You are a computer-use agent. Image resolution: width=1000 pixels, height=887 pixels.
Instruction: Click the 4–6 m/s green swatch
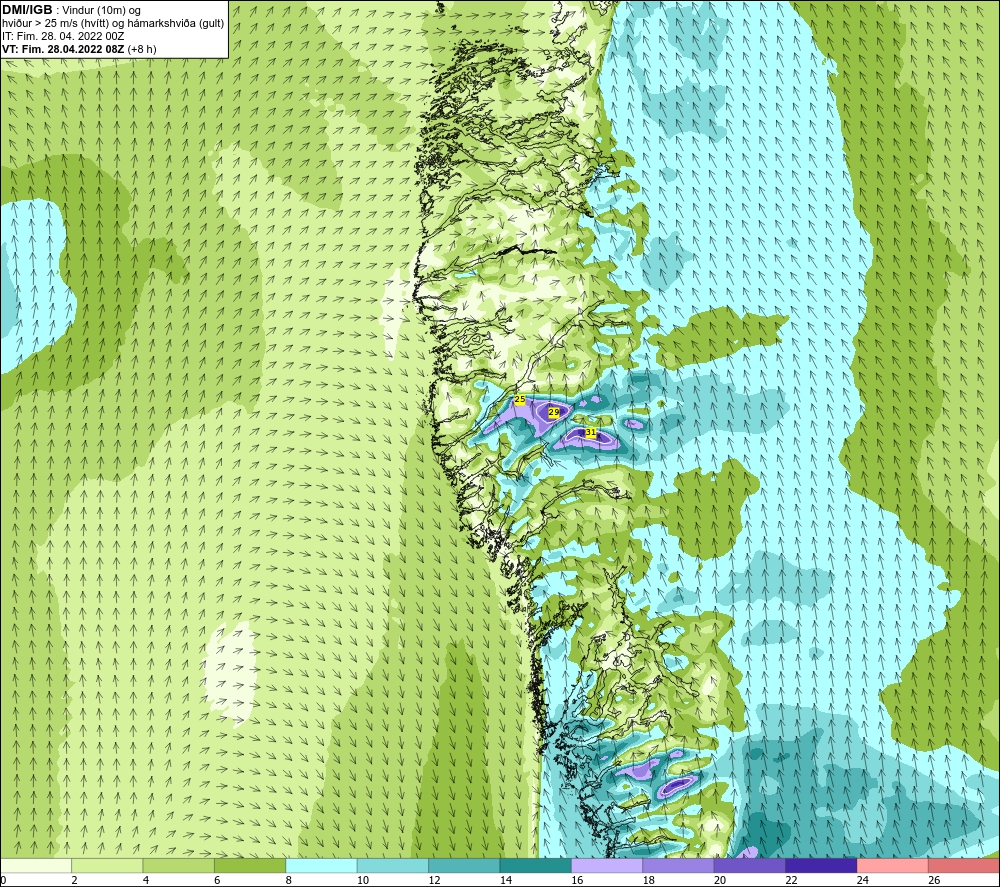coord(179,865)
